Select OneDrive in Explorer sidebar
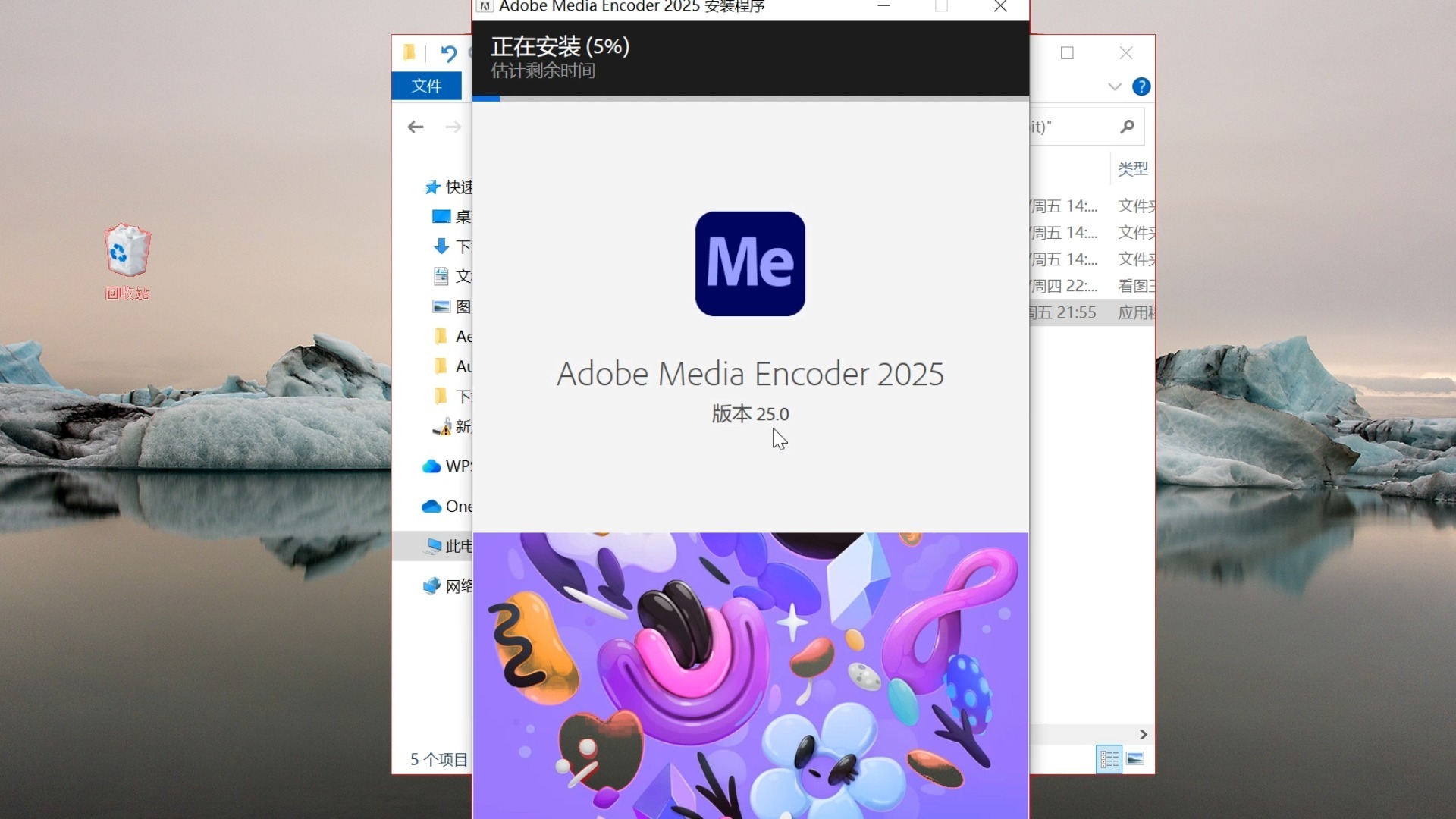The image size is (1456, 819). [x=447, y=506]
